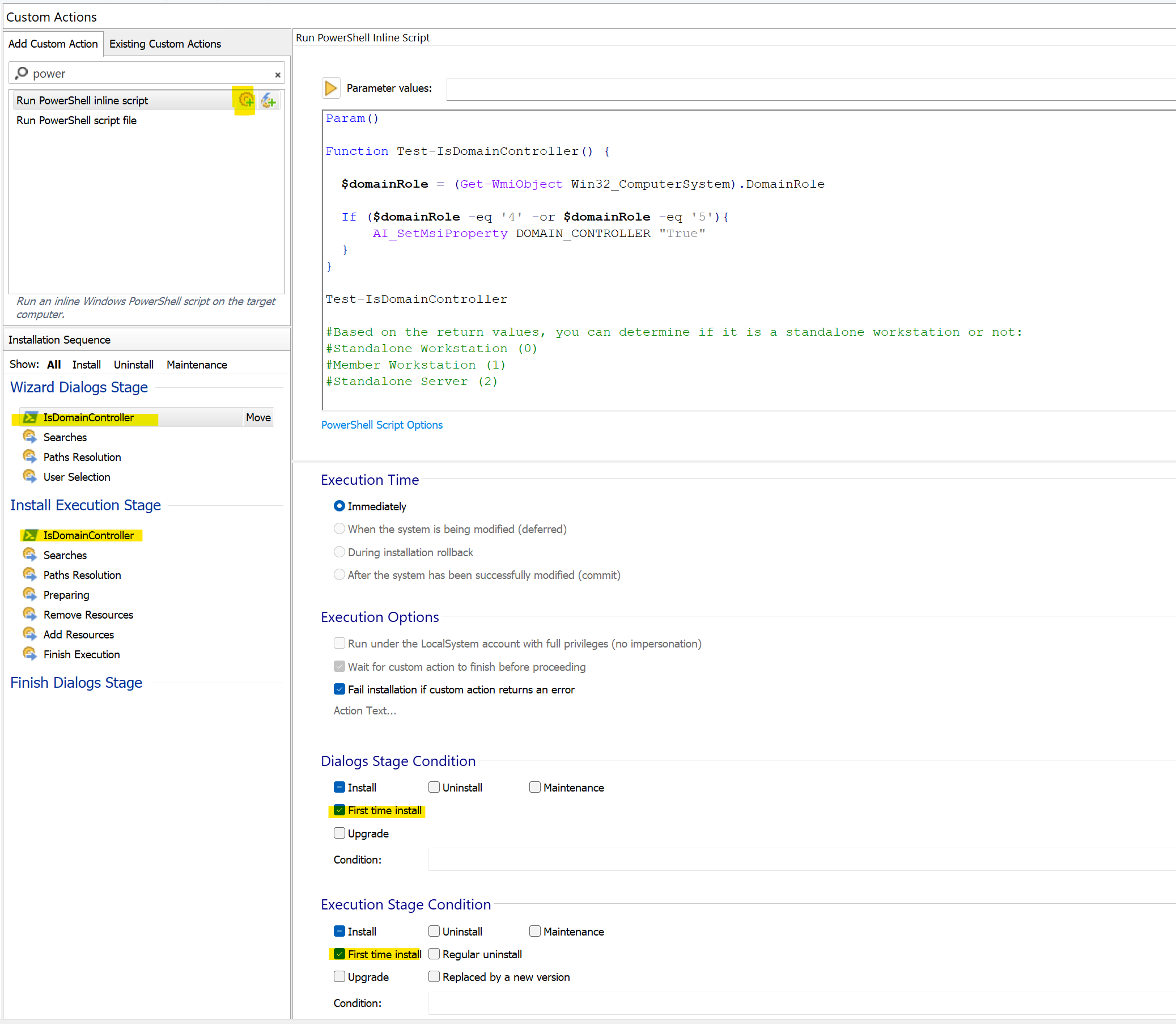The height and width of the screenshot is (1024, 1176).
Task: Open PowerShell Script Options link
Action: coord(381,425)
